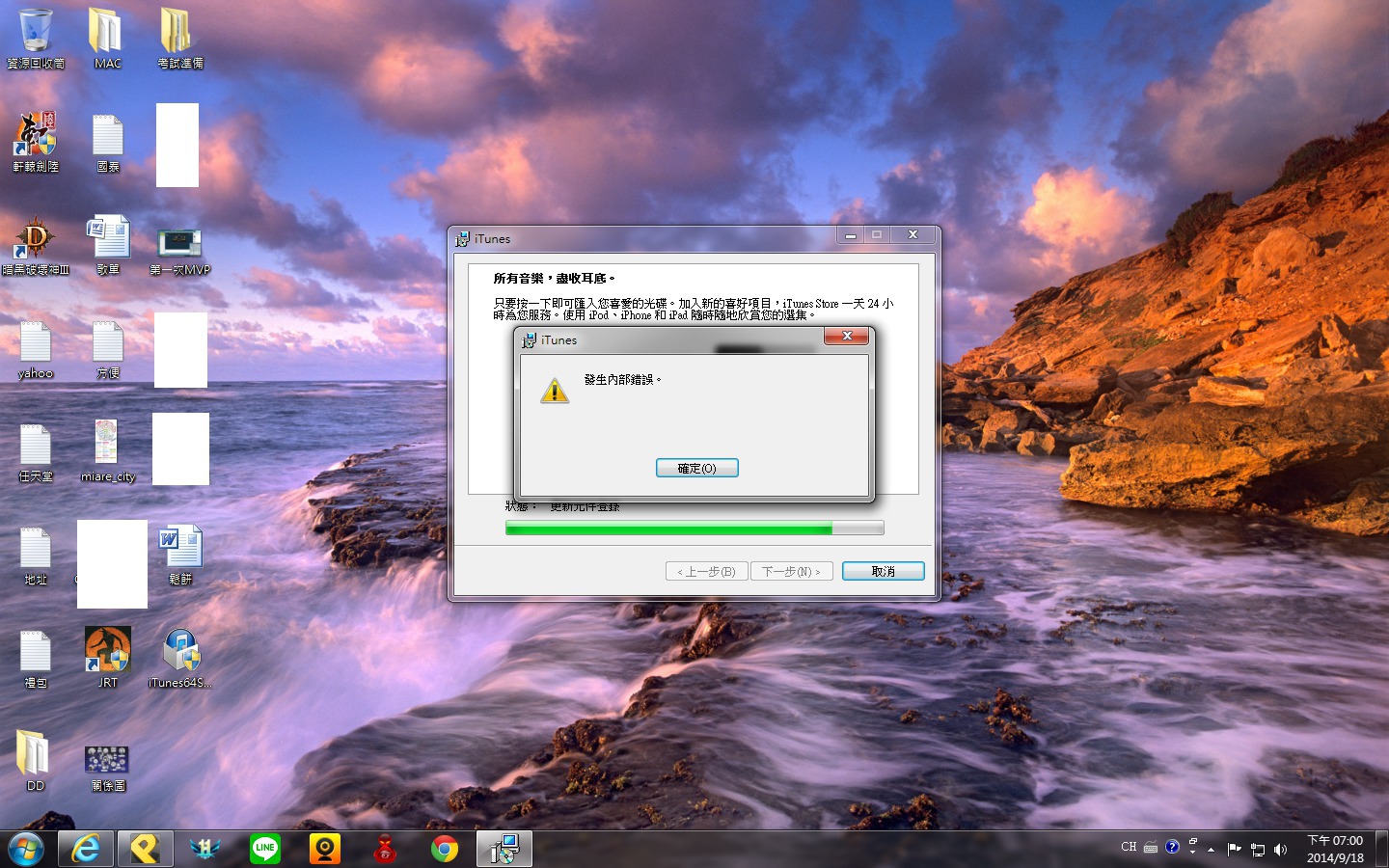Click the 發生內部錯誤 message text

pos(622,380)
